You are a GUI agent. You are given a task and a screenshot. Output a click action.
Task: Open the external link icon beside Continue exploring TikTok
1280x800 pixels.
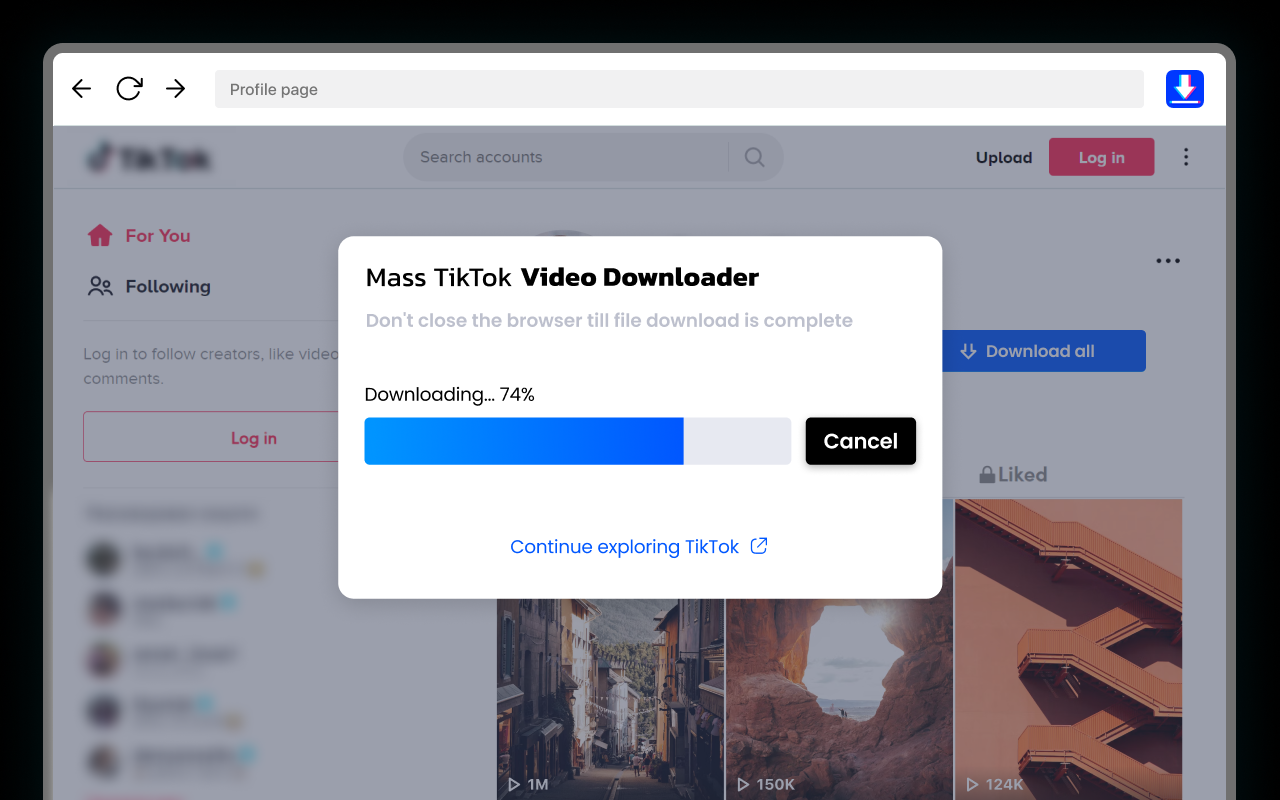[x=759, y=546]
